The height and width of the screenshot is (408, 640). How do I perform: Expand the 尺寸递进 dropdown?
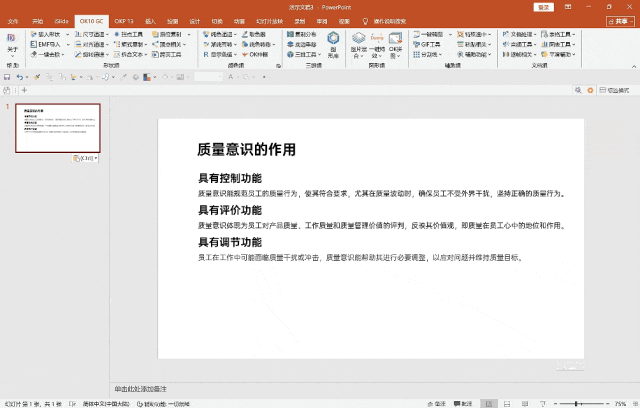(107, 34)
